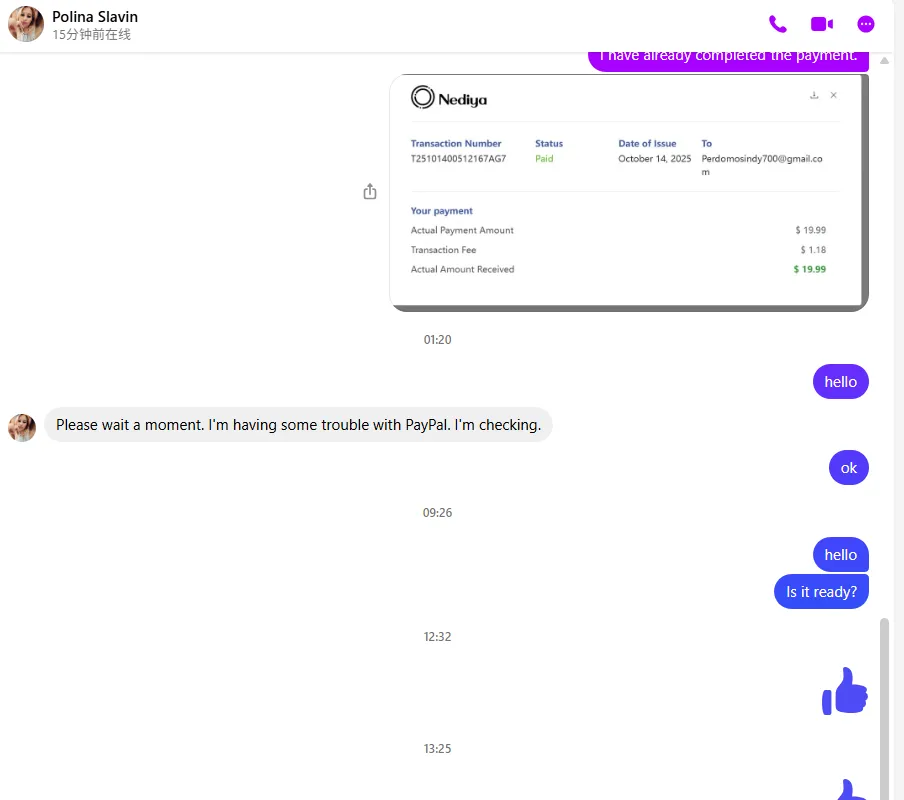Click the green 'Paid' status text
Viewport: 904px width, 800px height.
tap(544, 159)
